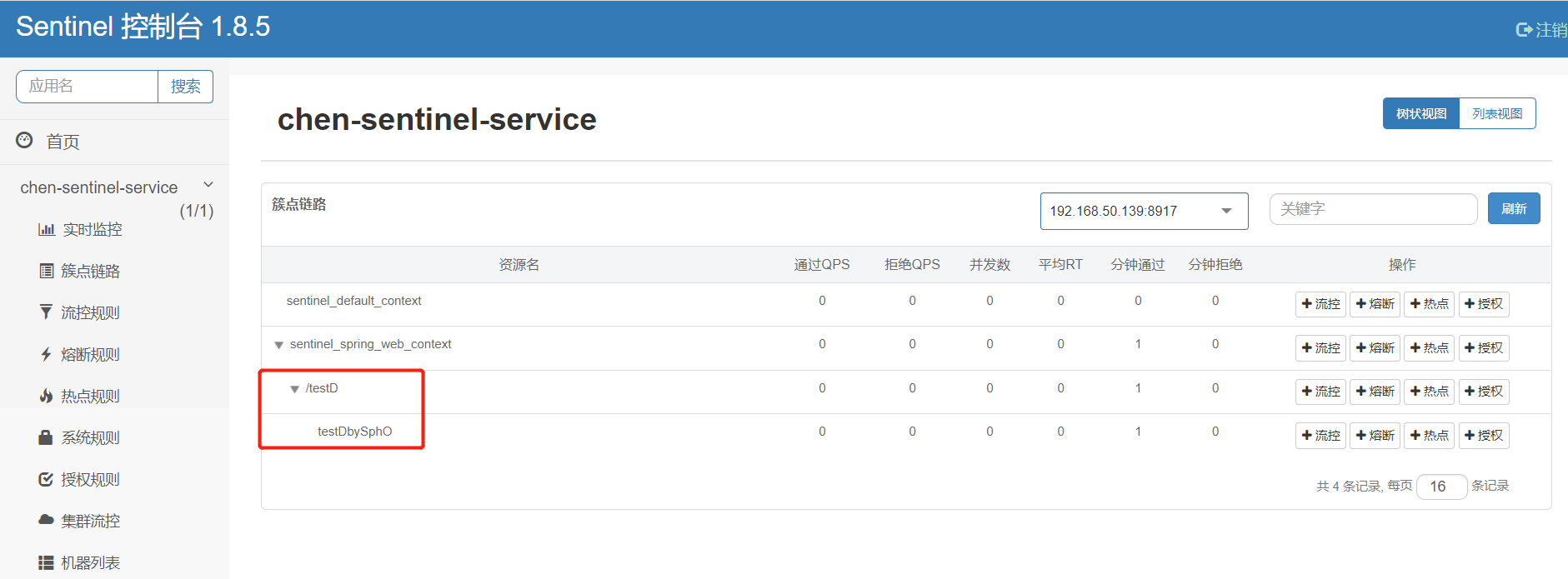
Task: Switch to 树状视图 tree view
Action: (1421, 114)
